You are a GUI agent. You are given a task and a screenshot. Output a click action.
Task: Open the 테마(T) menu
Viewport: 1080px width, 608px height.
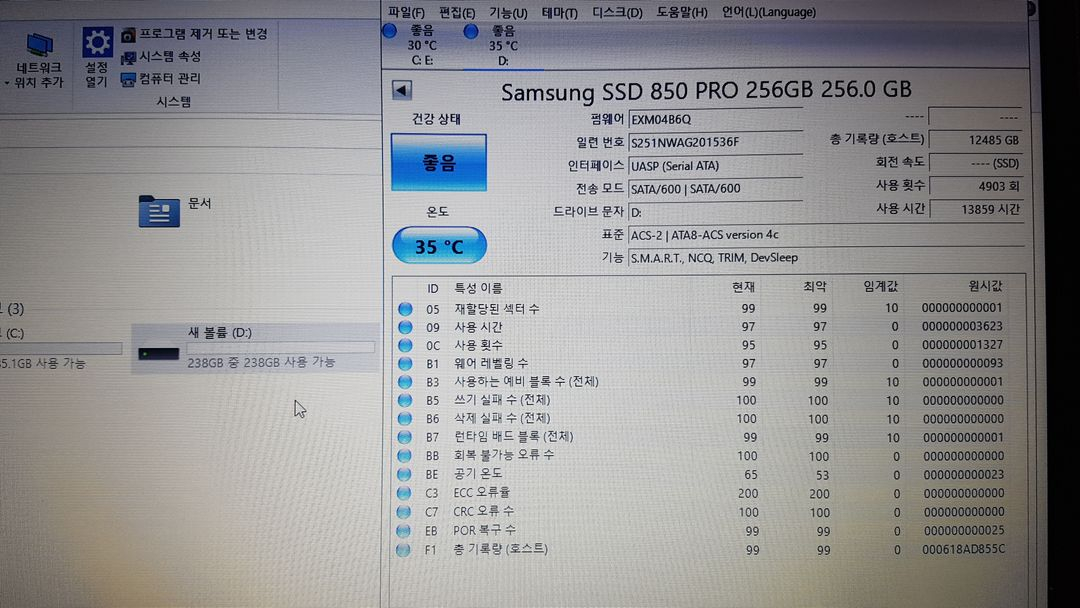559,12
